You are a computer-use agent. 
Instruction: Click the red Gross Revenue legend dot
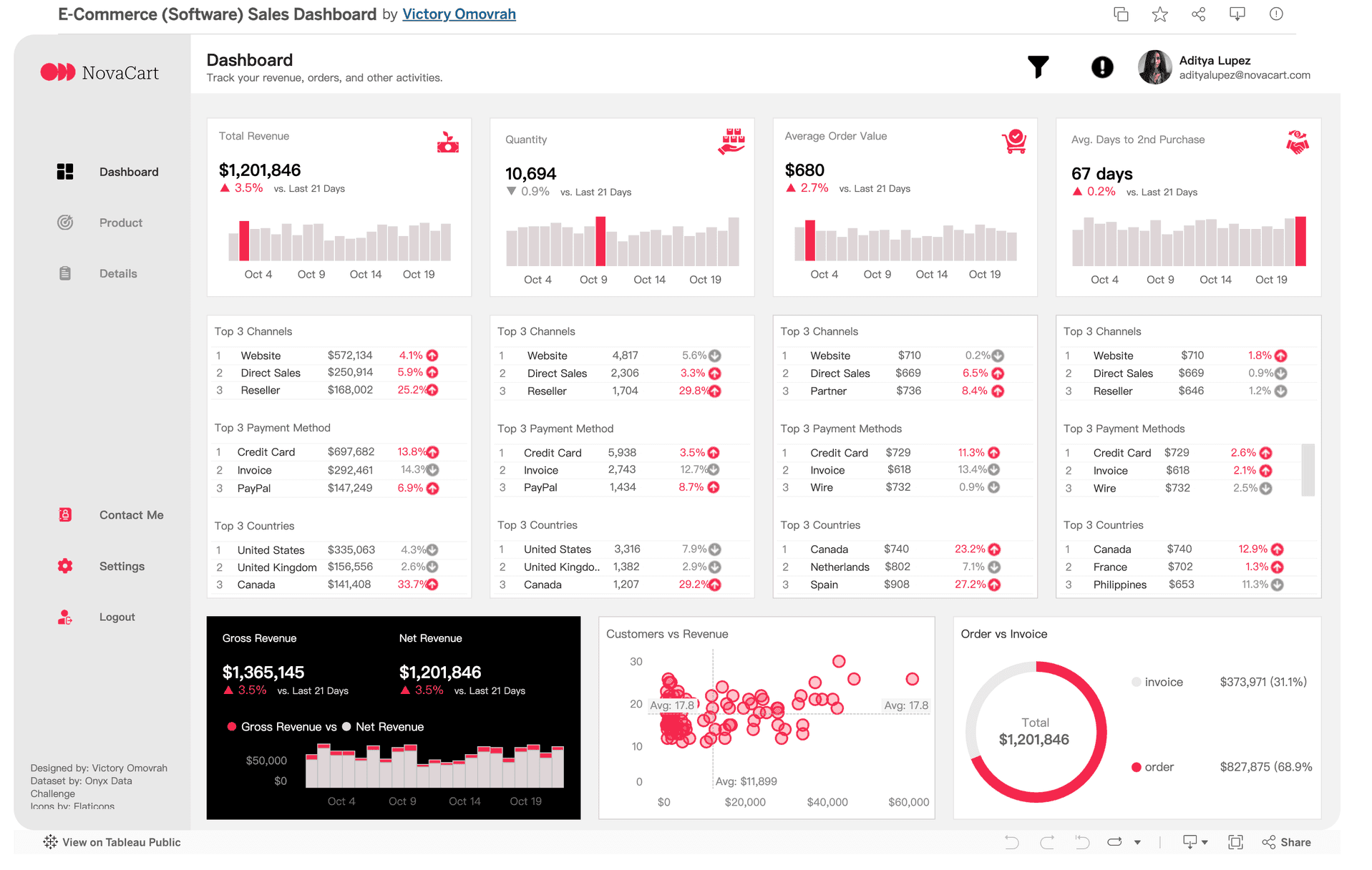pyautogui.click(x=232, y=727)
